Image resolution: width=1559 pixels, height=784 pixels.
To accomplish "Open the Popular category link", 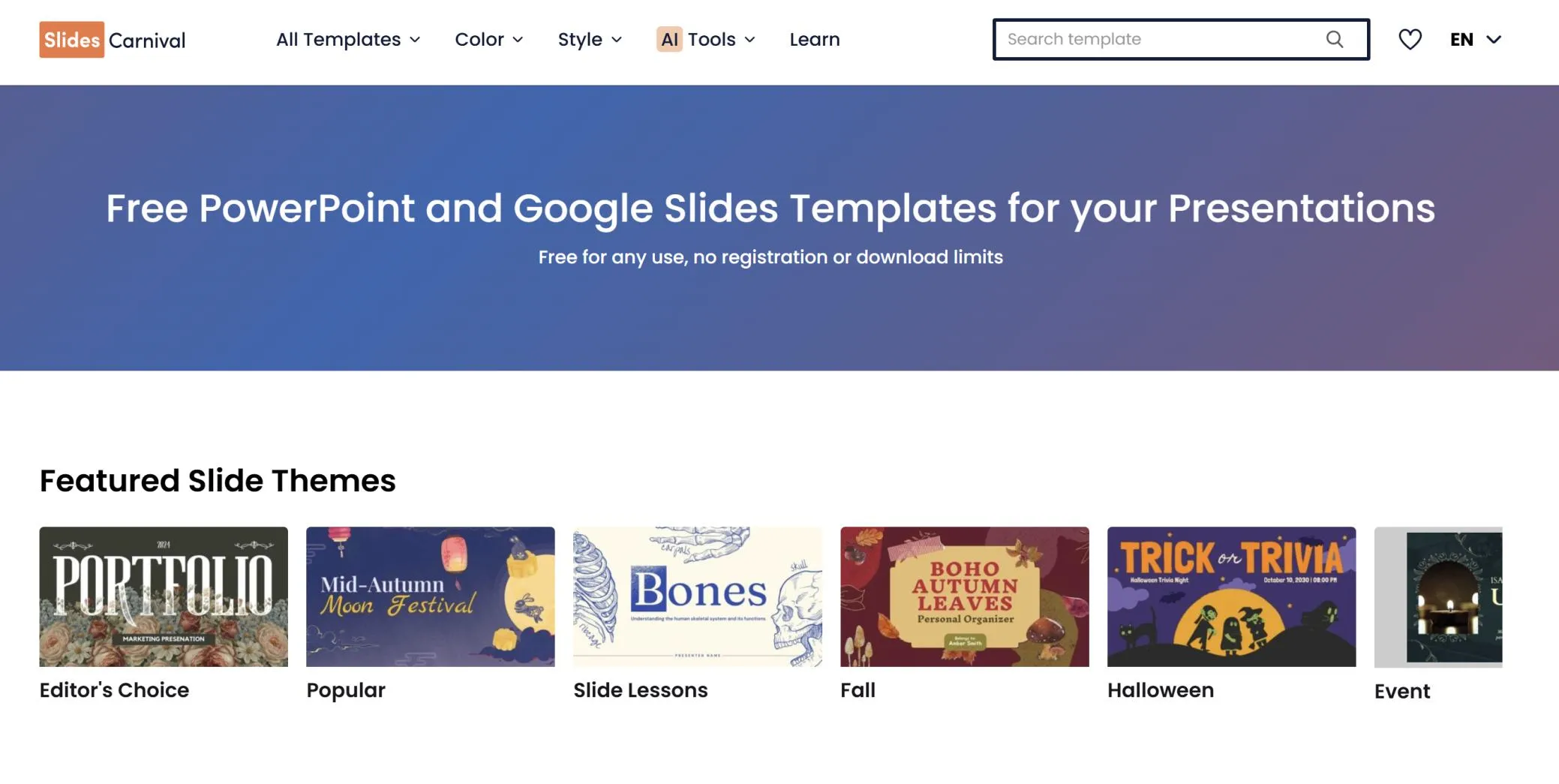I will (345, 689).
